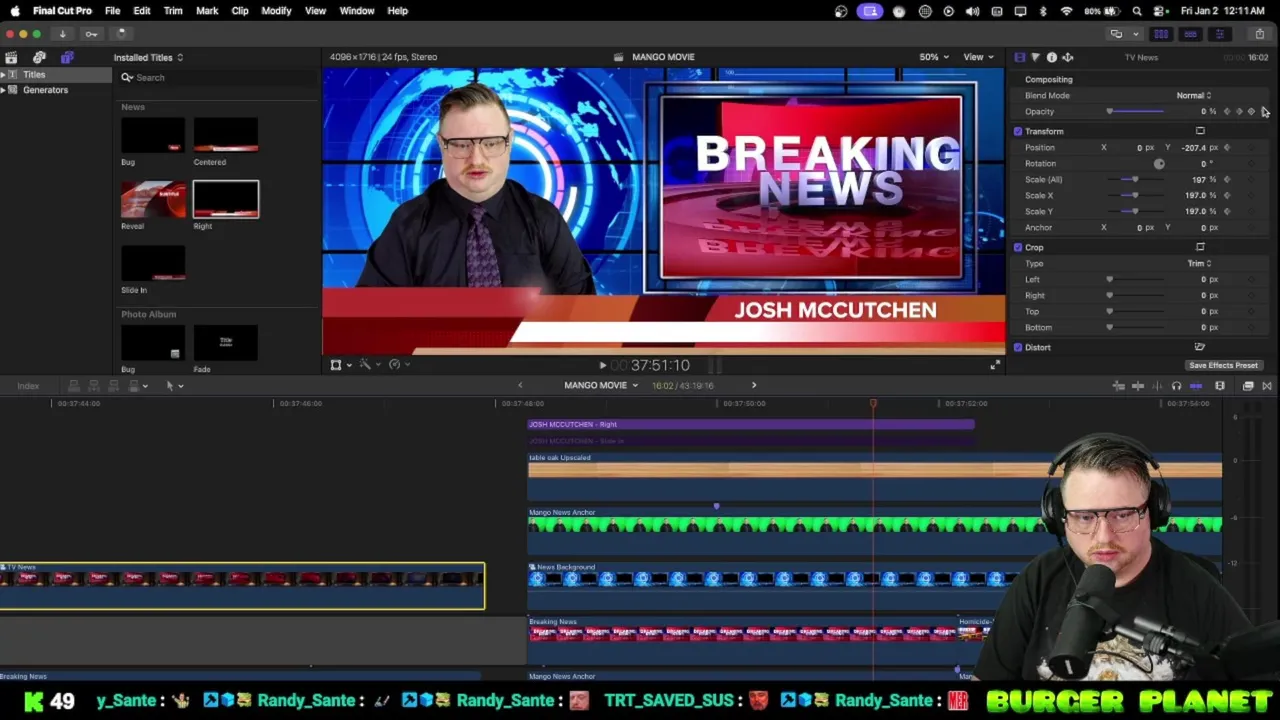Click the Import Media arrow button
This screenshot has height=720, width=1280.
62,34
